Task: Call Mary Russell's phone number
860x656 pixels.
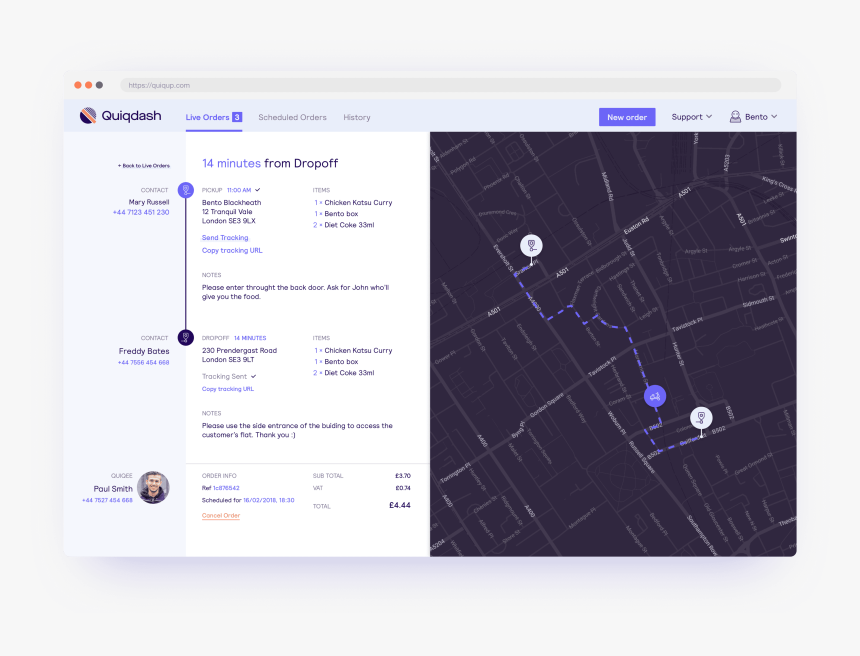Action: click(x=141, y=212)
